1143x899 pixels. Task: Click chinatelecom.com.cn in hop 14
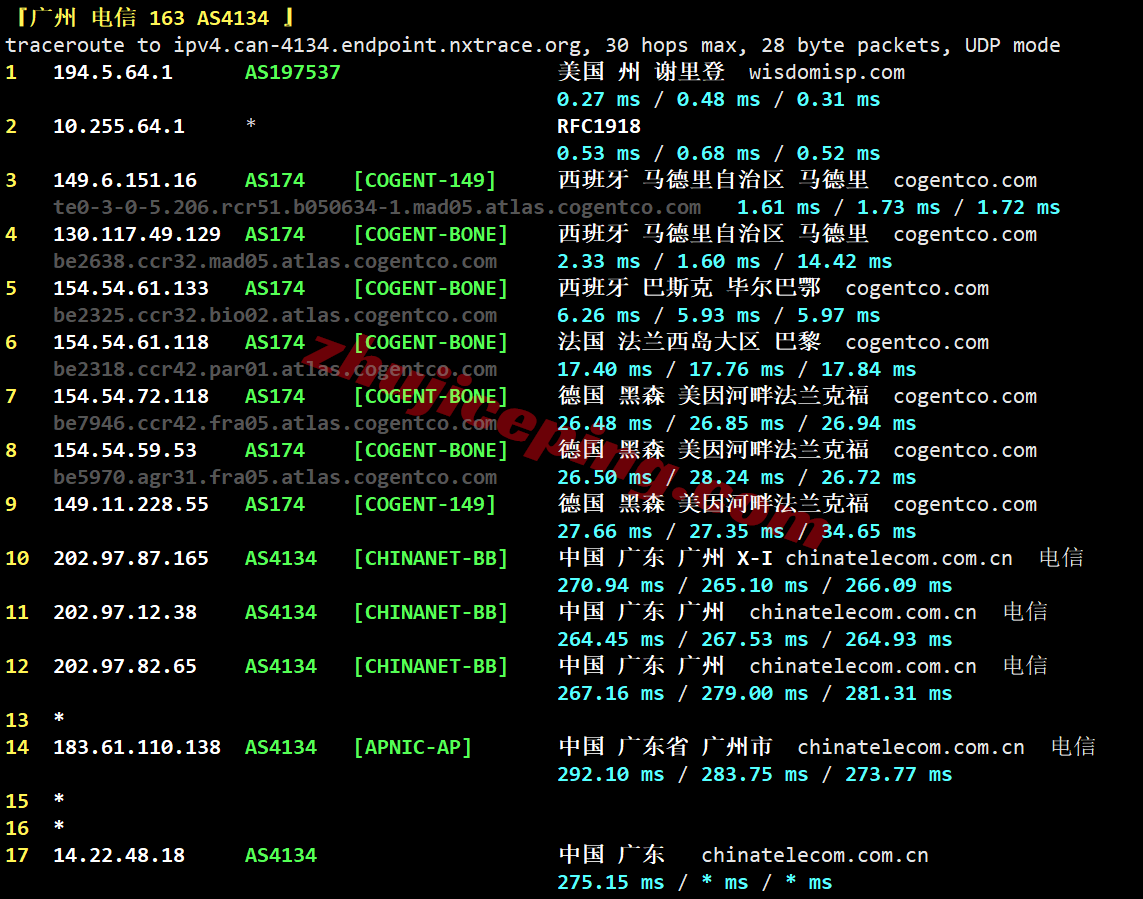tap(911, 747)
